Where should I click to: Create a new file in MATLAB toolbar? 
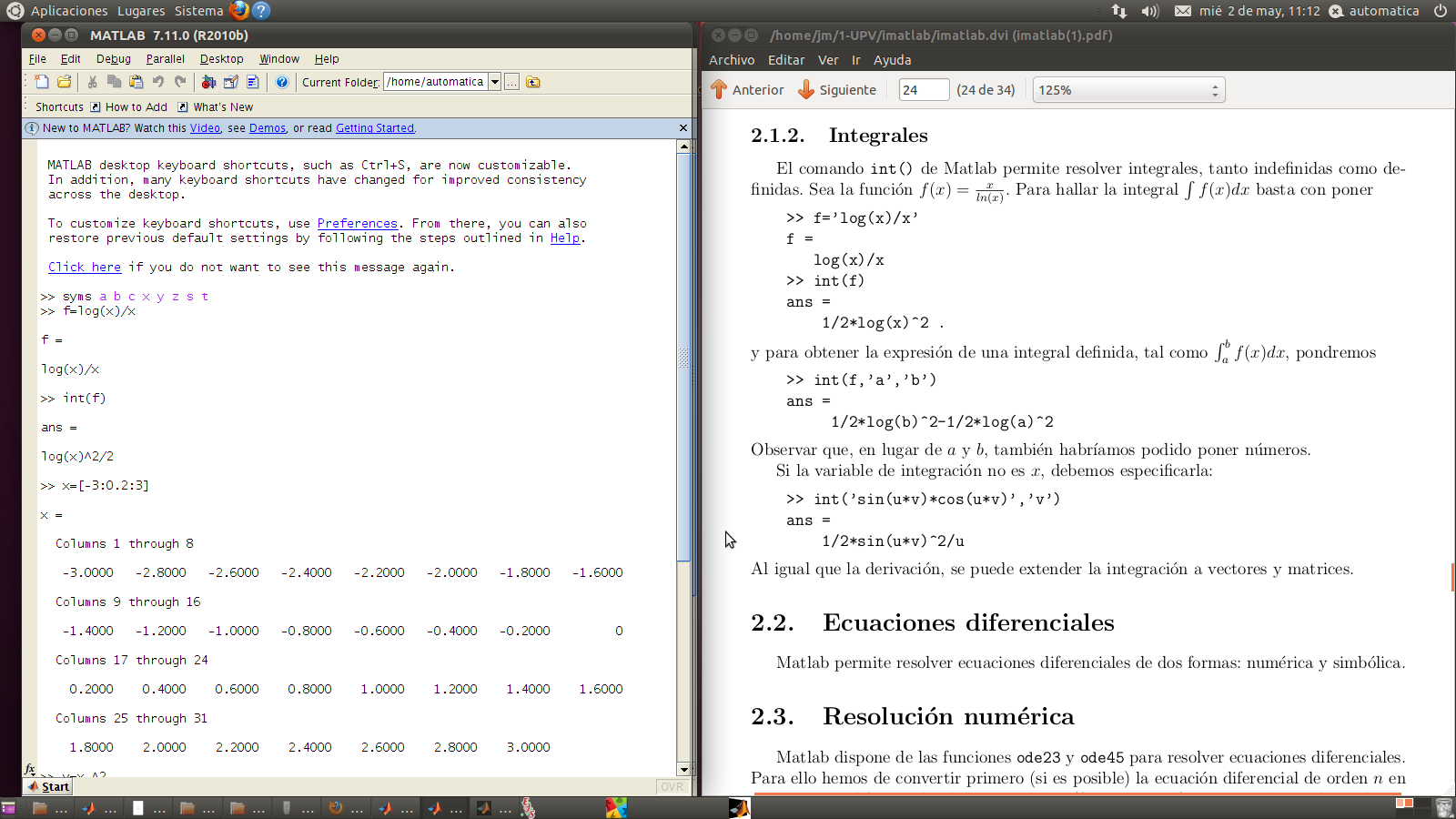pyautogui.click(x=40, y=82)
